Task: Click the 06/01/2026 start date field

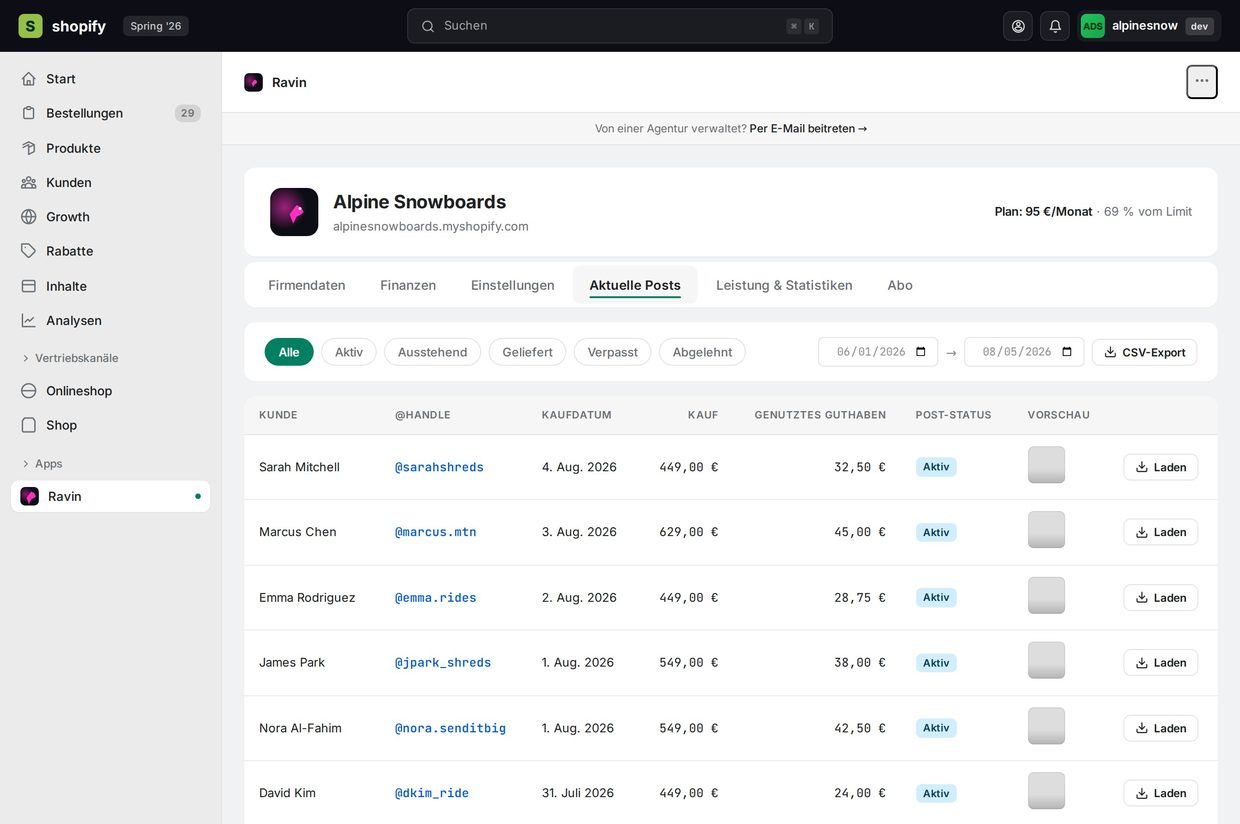Action: (878, 352)
